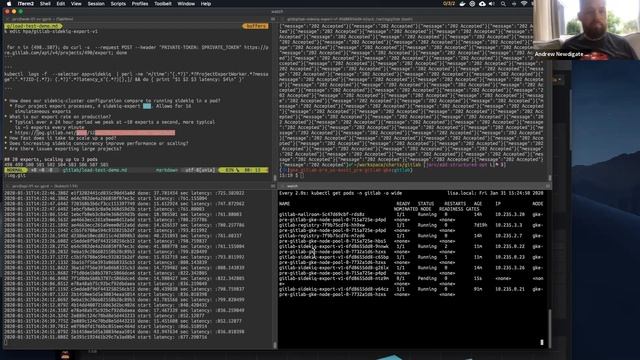This screenshot has height=360, width=640.
Task: Click the last log line in bottom-left pane
Action: click(106, 337)
